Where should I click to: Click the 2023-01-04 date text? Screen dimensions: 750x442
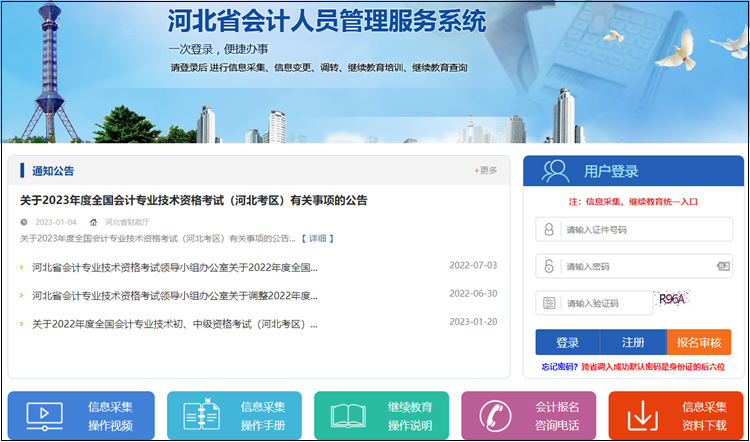click(x=55, y=222)
